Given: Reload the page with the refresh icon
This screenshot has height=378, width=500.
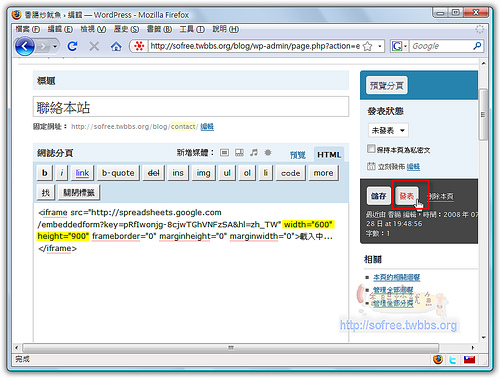Looking at the screenshot, I should 72,46.
